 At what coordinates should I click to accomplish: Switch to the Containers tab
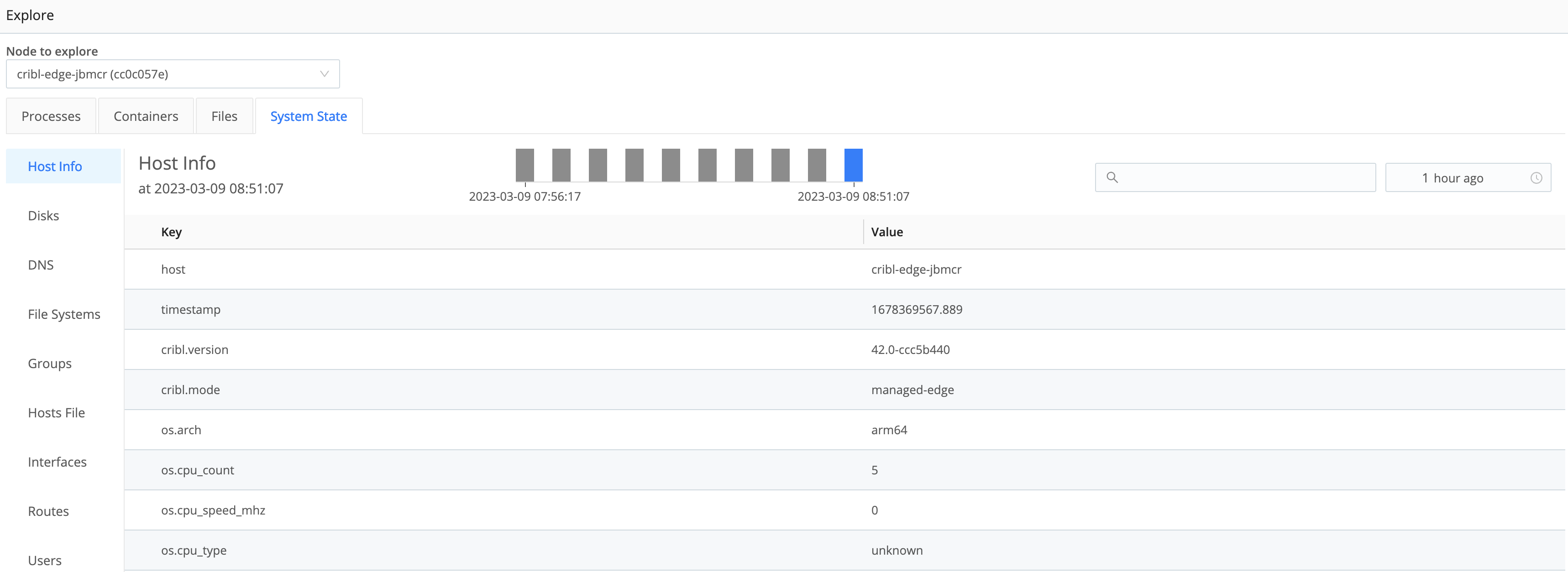point(146,115)
